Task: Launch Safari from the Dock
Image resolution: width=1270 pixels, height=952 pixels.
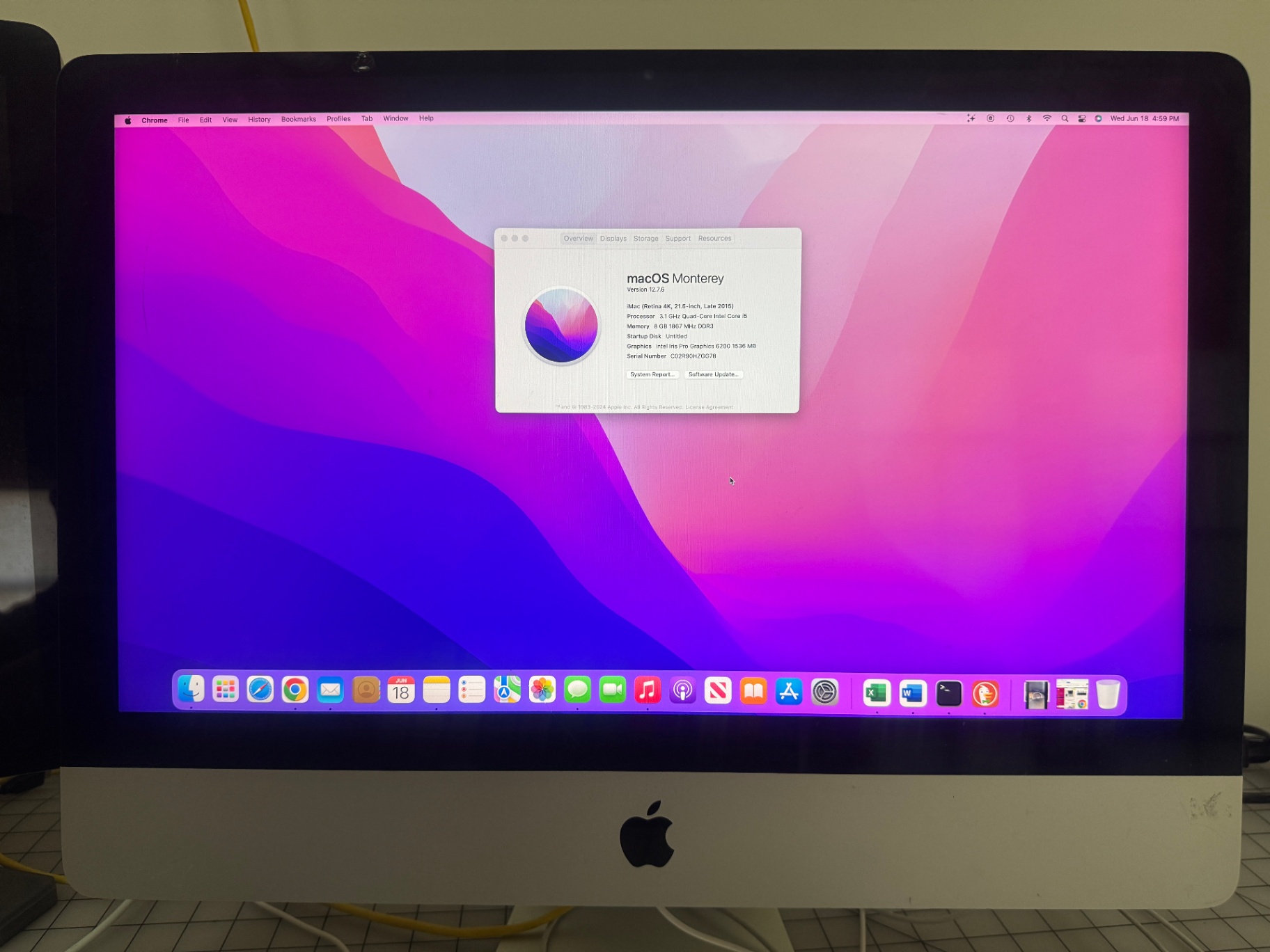Action: [260, 690]
